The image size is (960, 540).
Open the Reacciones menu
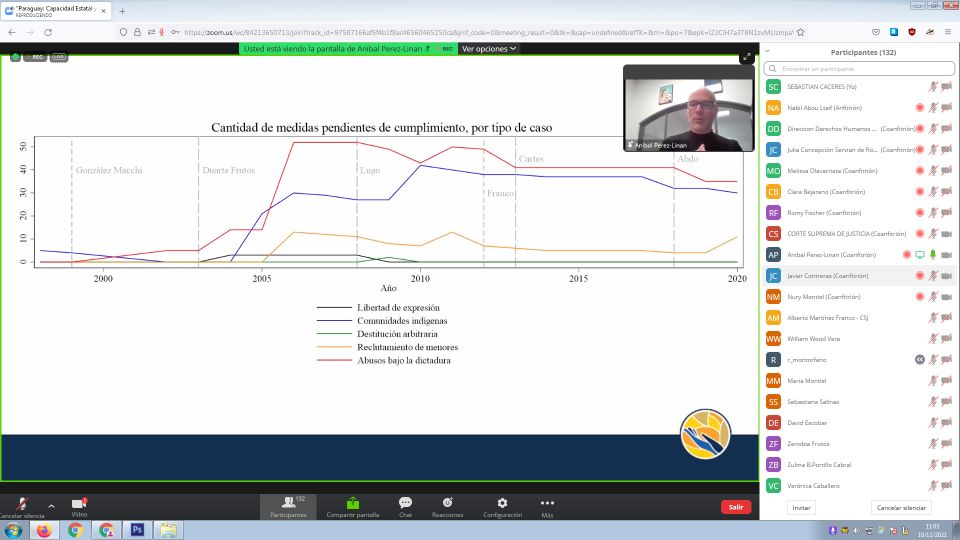tap(448, 507)
